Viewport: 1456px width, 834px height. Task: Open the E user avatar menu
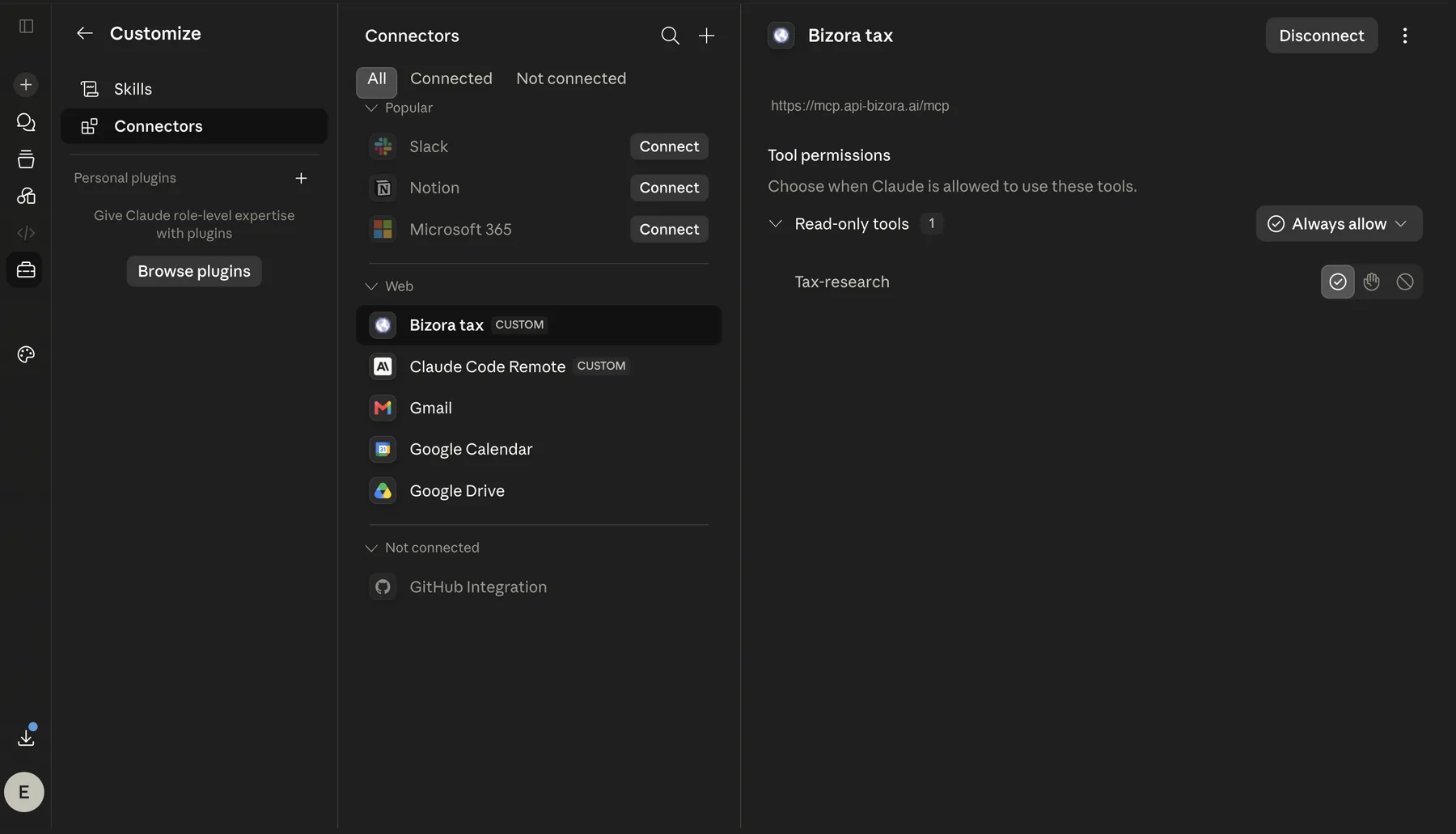click(x=24, y=792)
